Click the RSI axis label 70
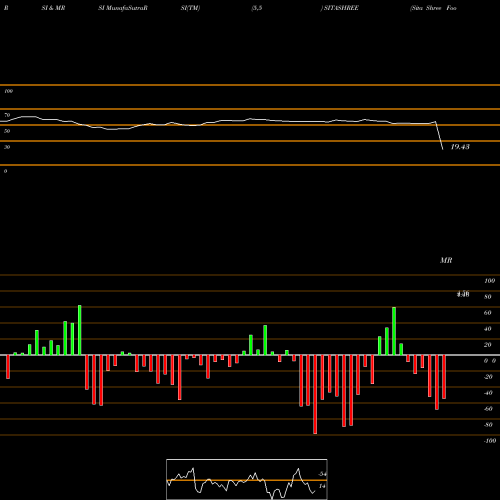 (7, 115)
